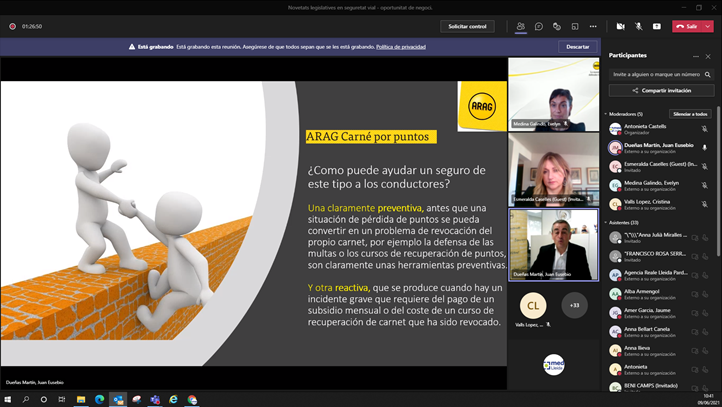Open Microsoft Edge from taskbar

tap(99, 399)
